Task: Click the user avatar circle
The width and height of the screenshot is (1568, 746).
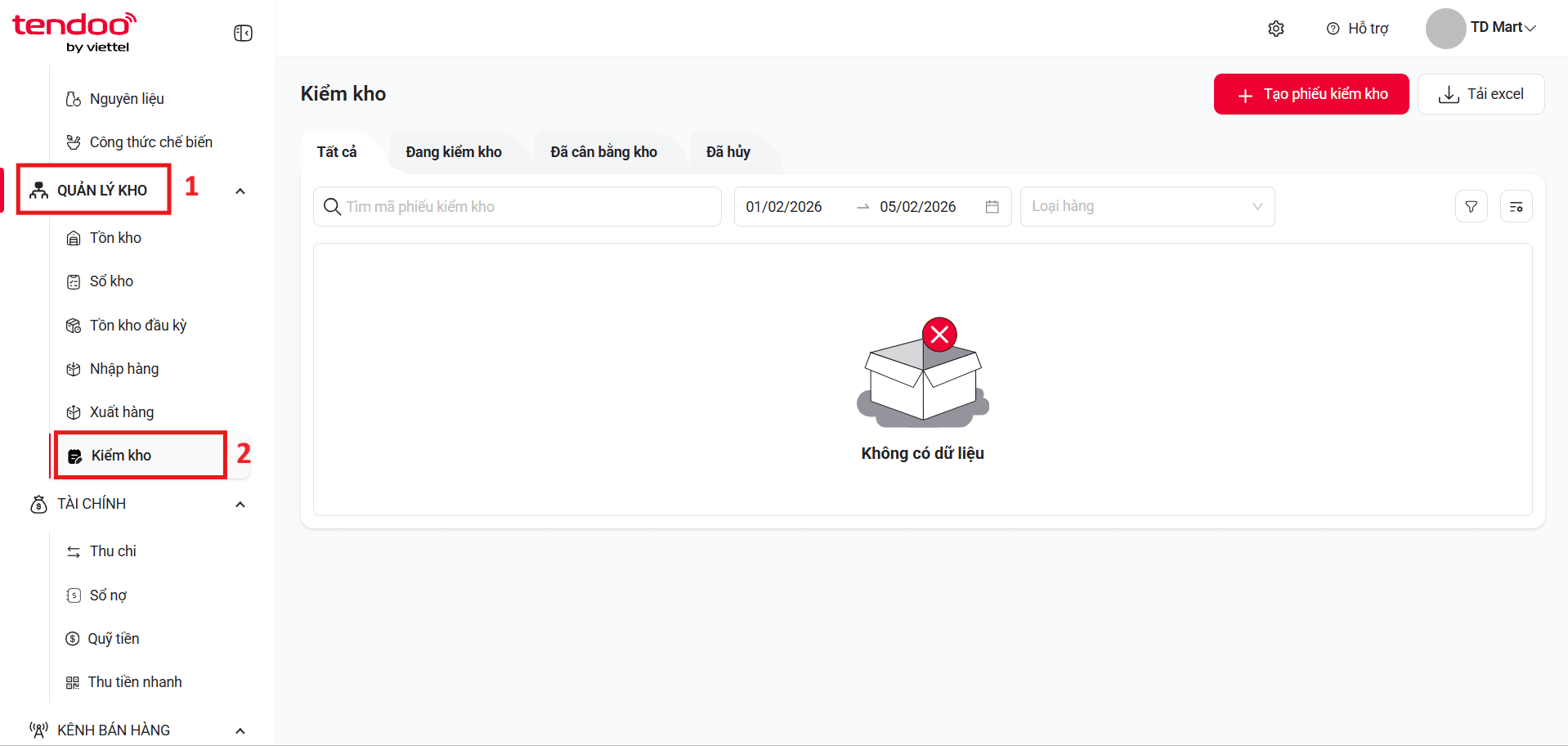Action: [1445, 29]
